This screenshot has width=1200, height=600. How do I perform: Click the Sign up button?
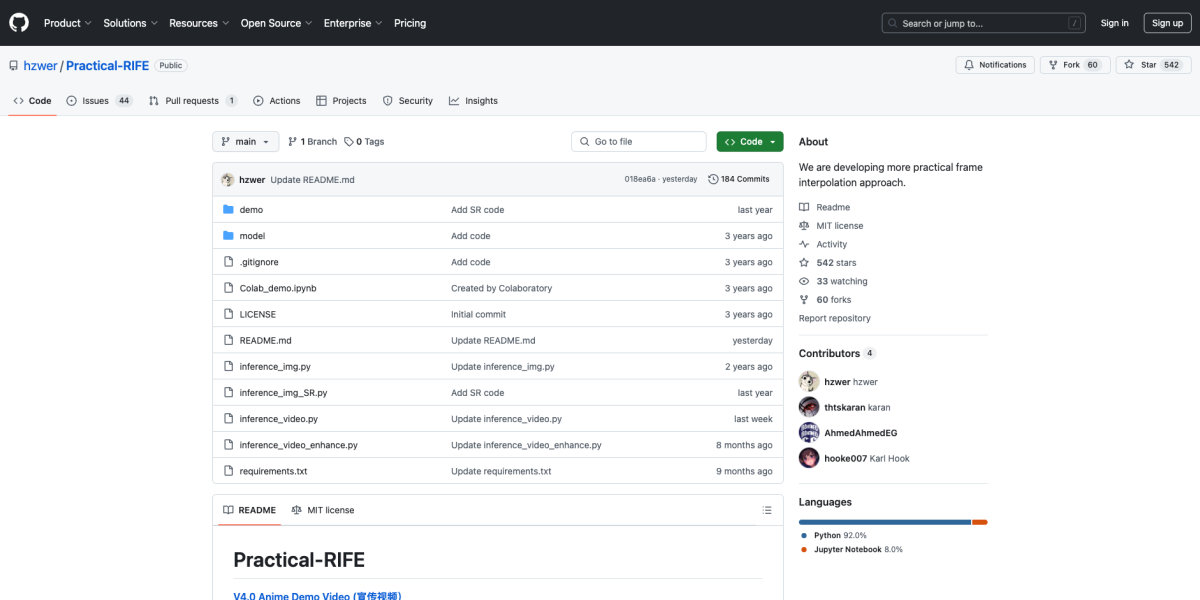(1167, 23)
